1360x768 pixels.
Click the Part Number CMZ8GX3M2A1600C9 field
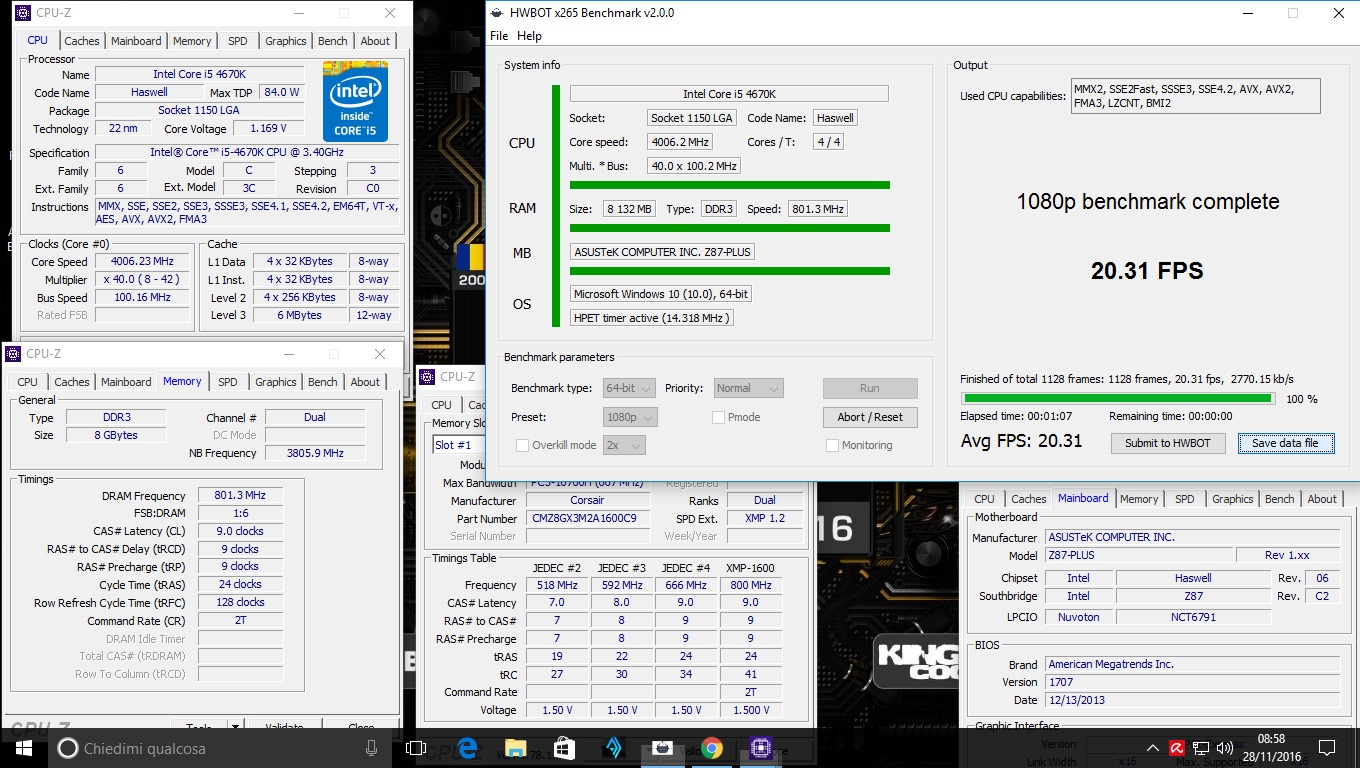[x=587, y=519]
